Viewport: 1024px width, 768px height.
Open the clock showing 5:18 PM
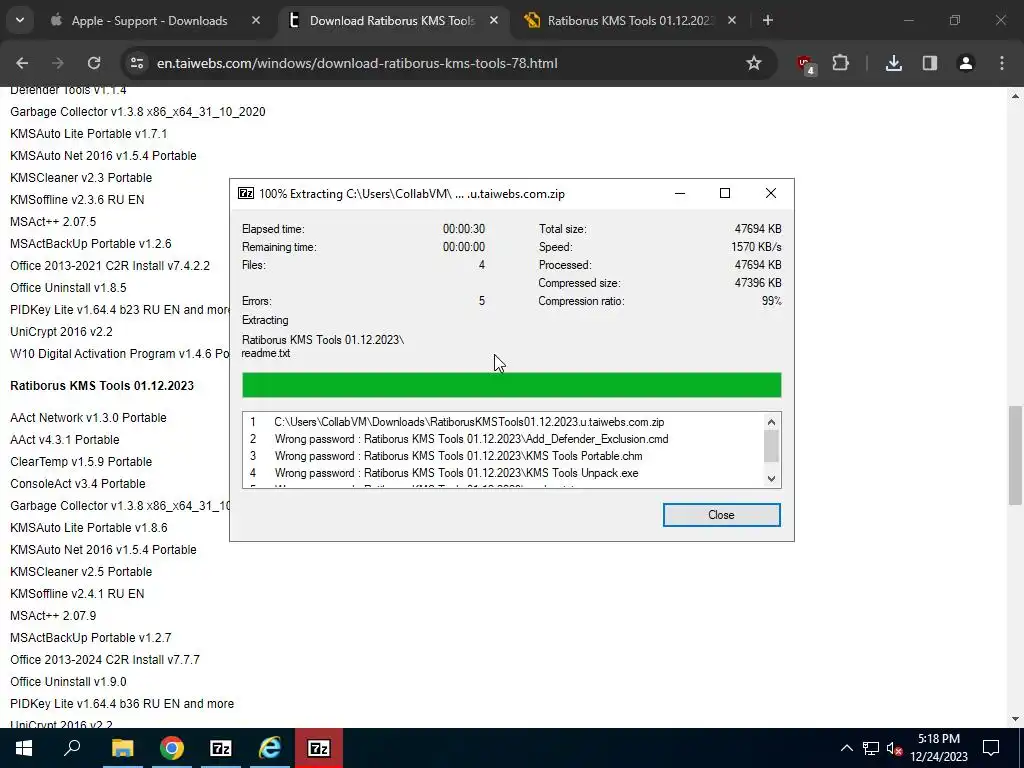coord(939,748)
